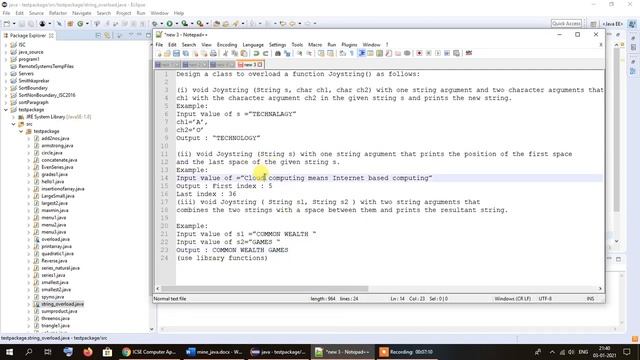
Task: Click Paste clipboard icon in Notepad++ toolbar
Action: coord(244,53)
